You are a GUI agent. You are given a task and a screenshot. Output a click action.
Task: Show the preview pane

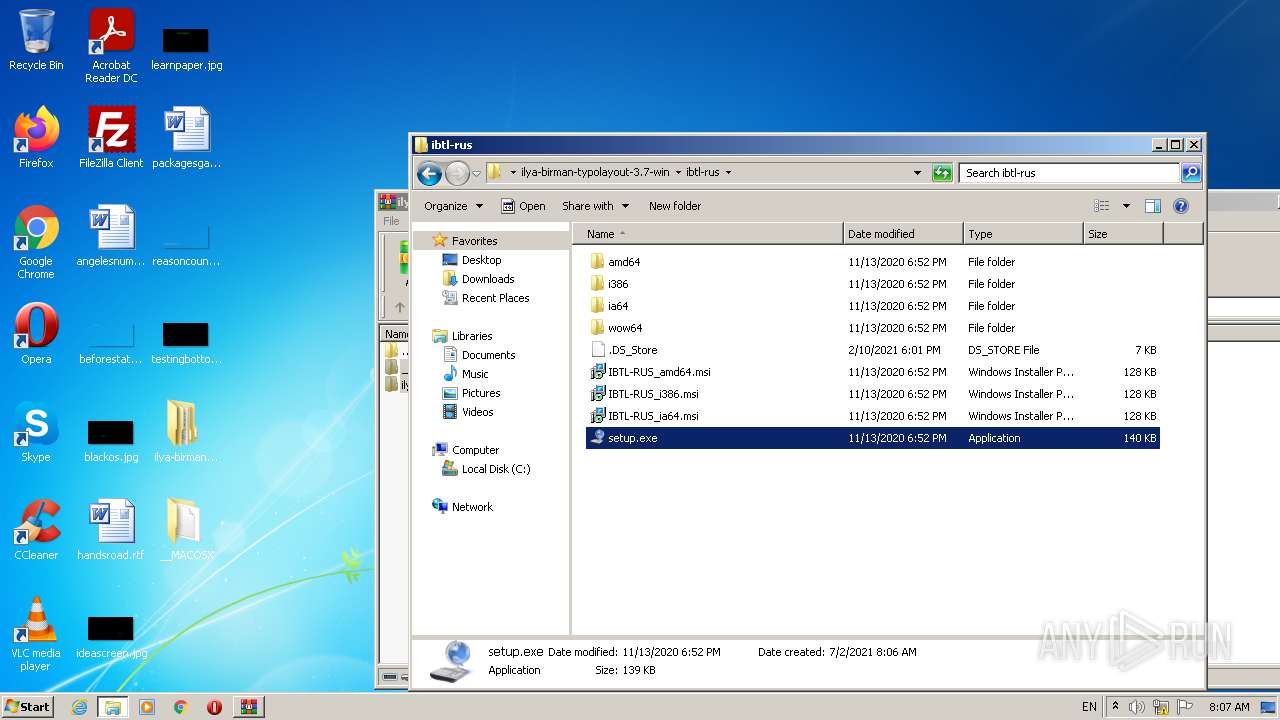click(x=1152, y=206)
